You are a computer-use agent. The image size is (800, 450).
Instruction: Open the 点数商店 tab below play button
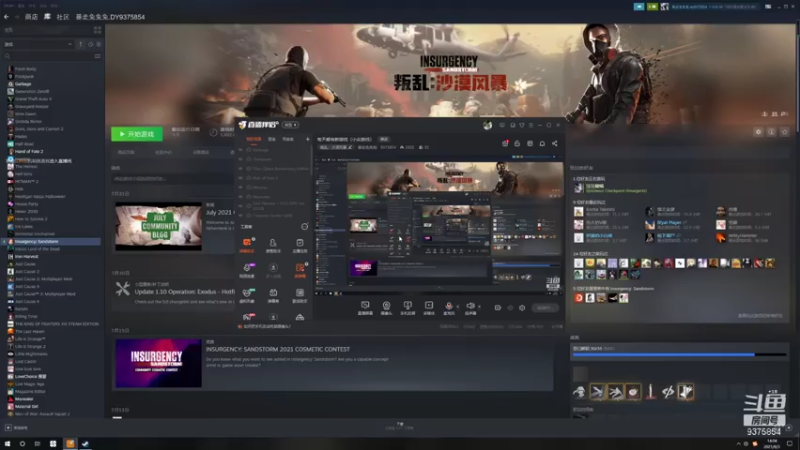click(201, 152)
